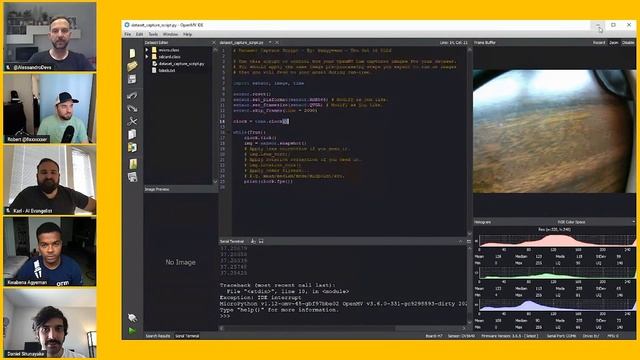The width and height of the screenshot is (640, 360).
Task: Click the serial terminal clear icon
Action: point(253,241)
